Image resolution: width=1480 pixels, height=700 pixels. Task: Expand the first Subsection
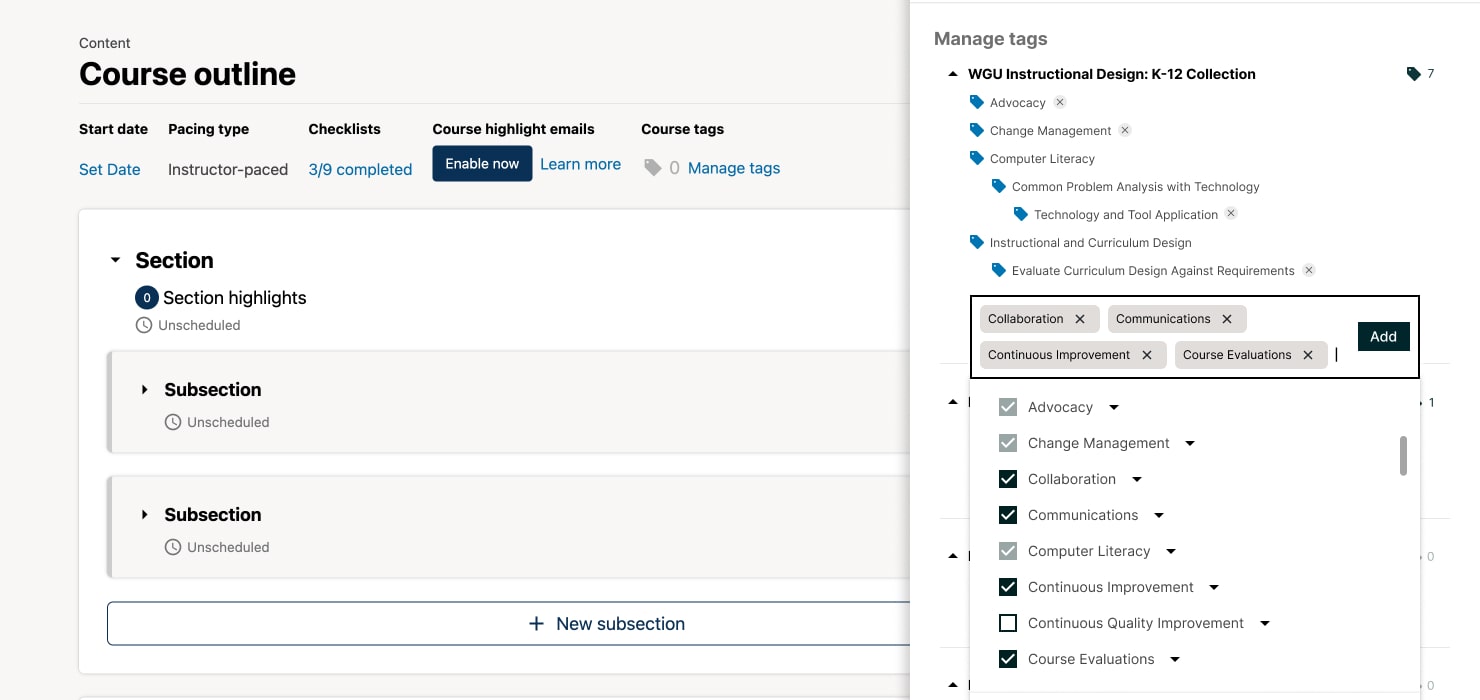tap(145, 390)
